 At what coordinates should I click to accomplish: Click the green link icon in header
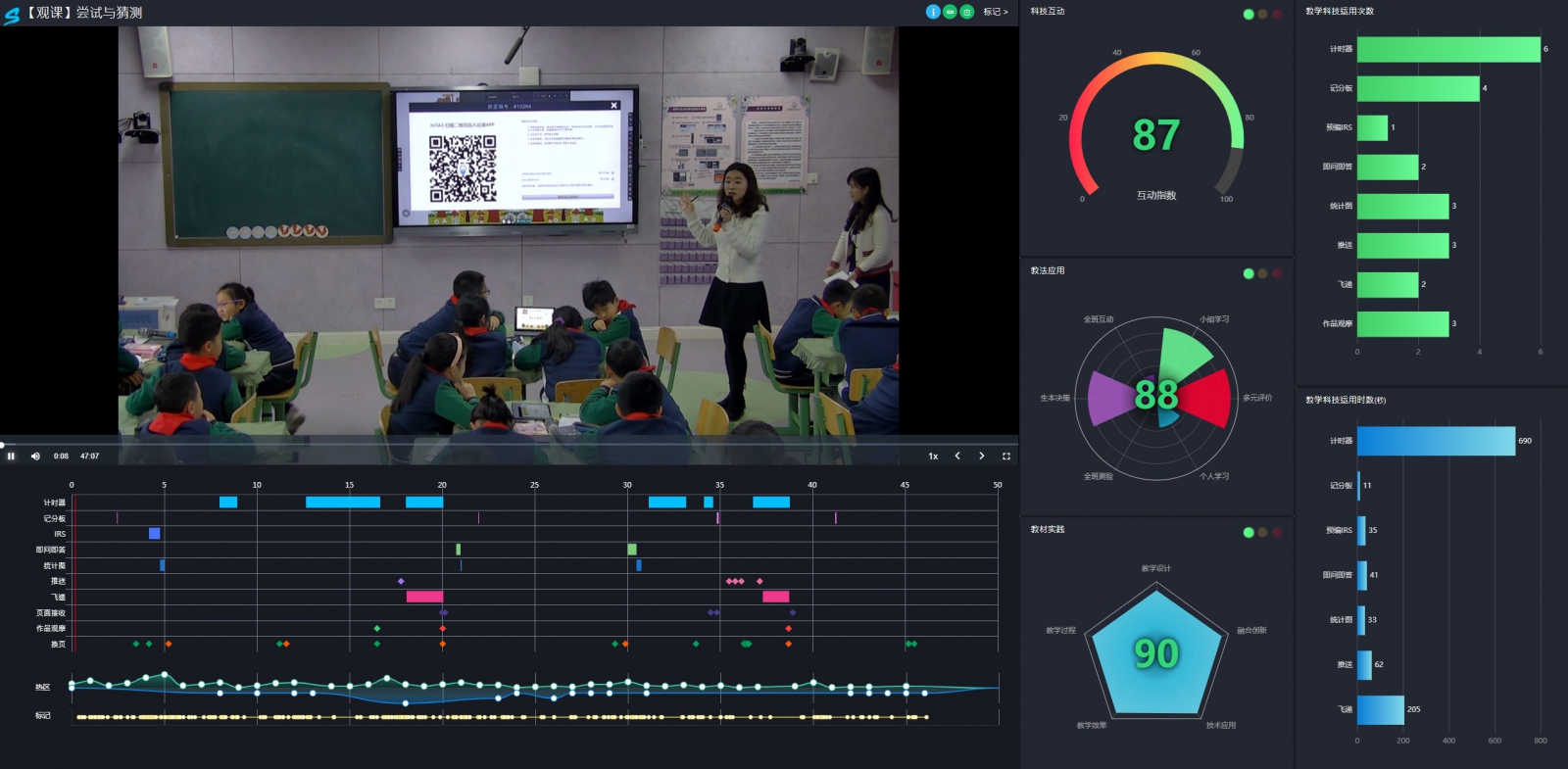tap(950, 12)
